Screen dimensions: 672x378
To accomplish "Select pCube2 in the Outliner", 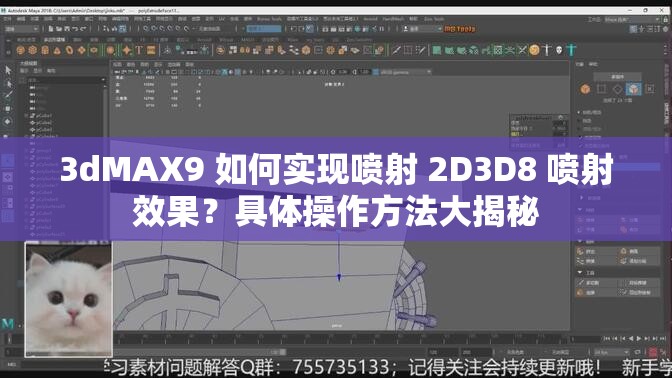I will (x=44, y=123).
